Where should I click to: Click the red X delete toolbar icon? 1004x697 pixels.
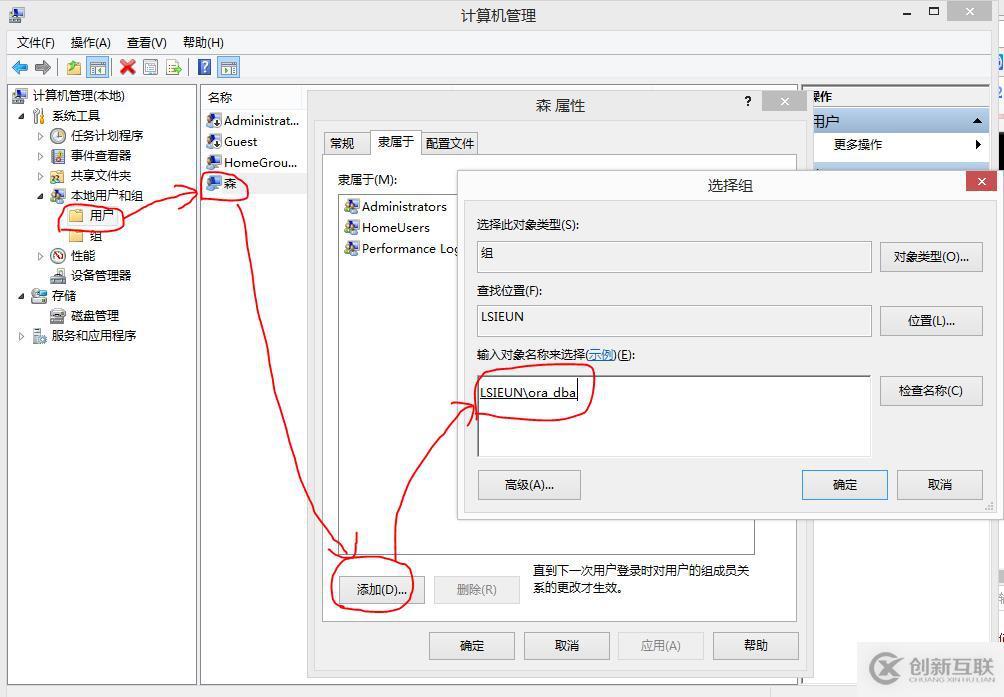tap(127, 67)
